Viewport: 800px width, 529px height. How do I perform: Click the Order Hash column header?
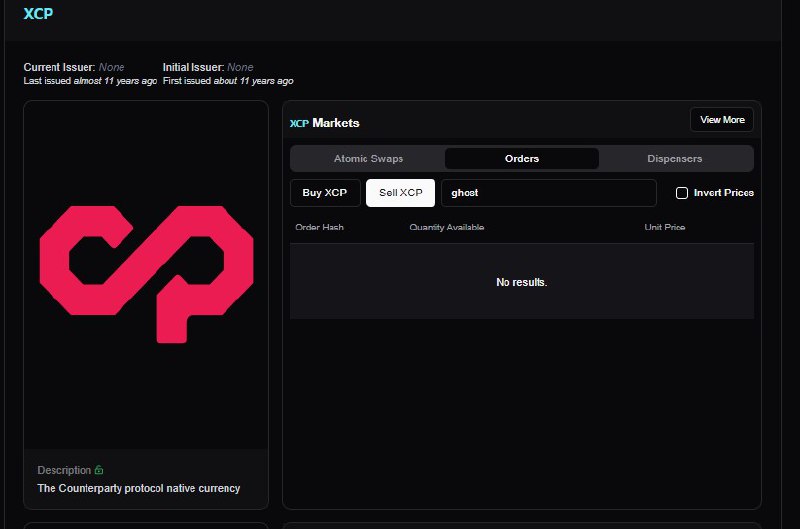click(319, 228)
